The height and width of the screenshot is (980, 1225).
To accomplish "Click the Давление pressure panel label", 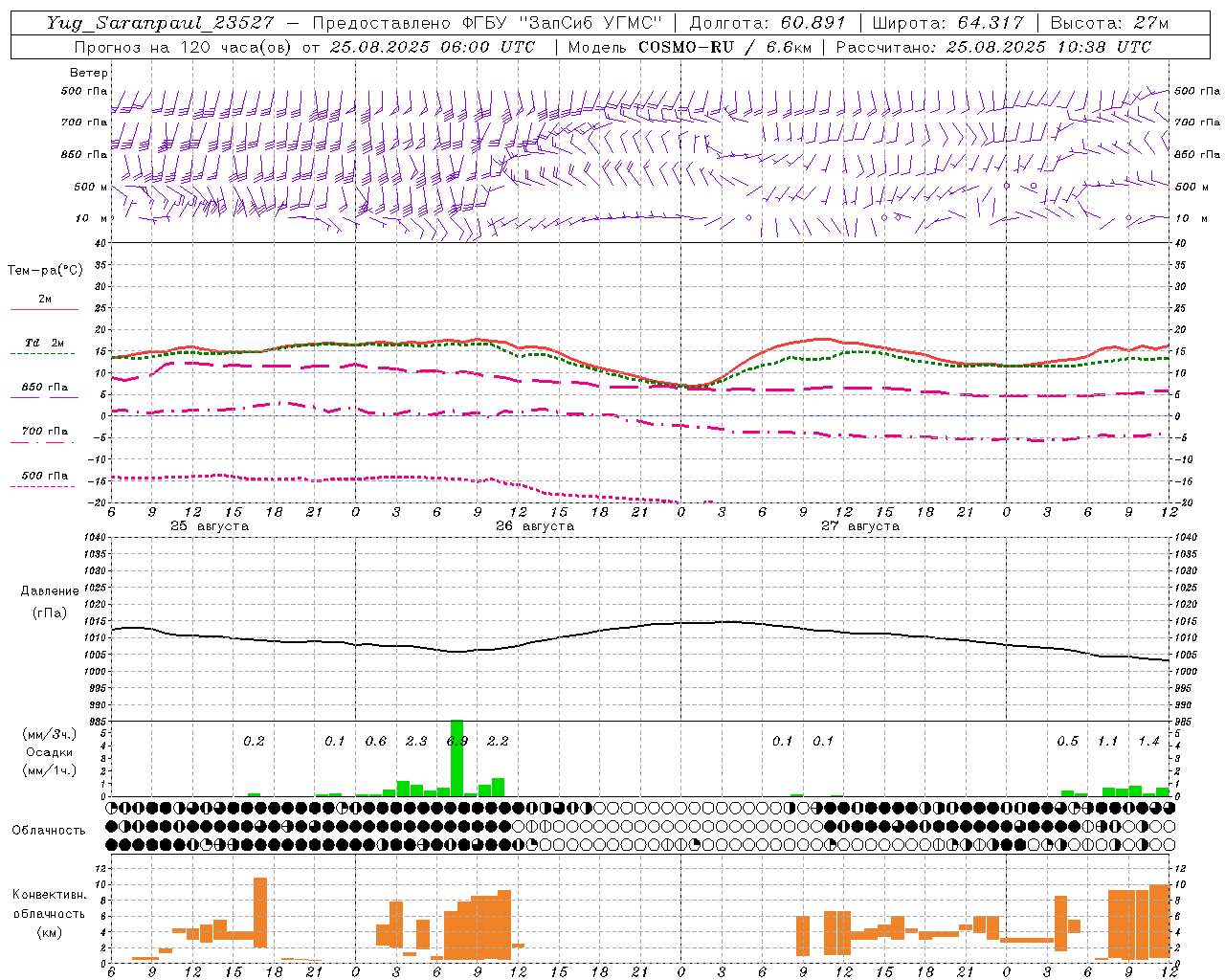I will pos(49,591).
